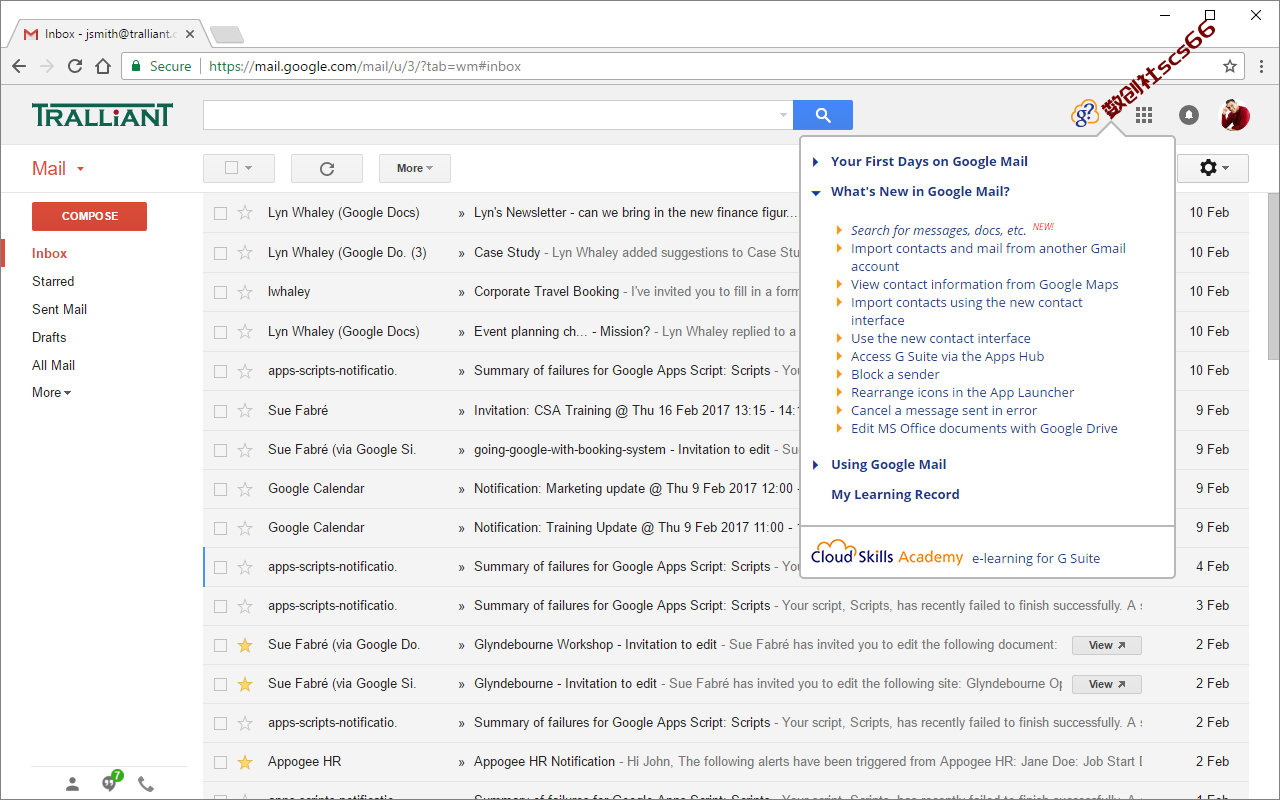Open Hangouts chat icon with badge 7
The height and width of the screenshot is (800, 1280).
pos(110,783)
